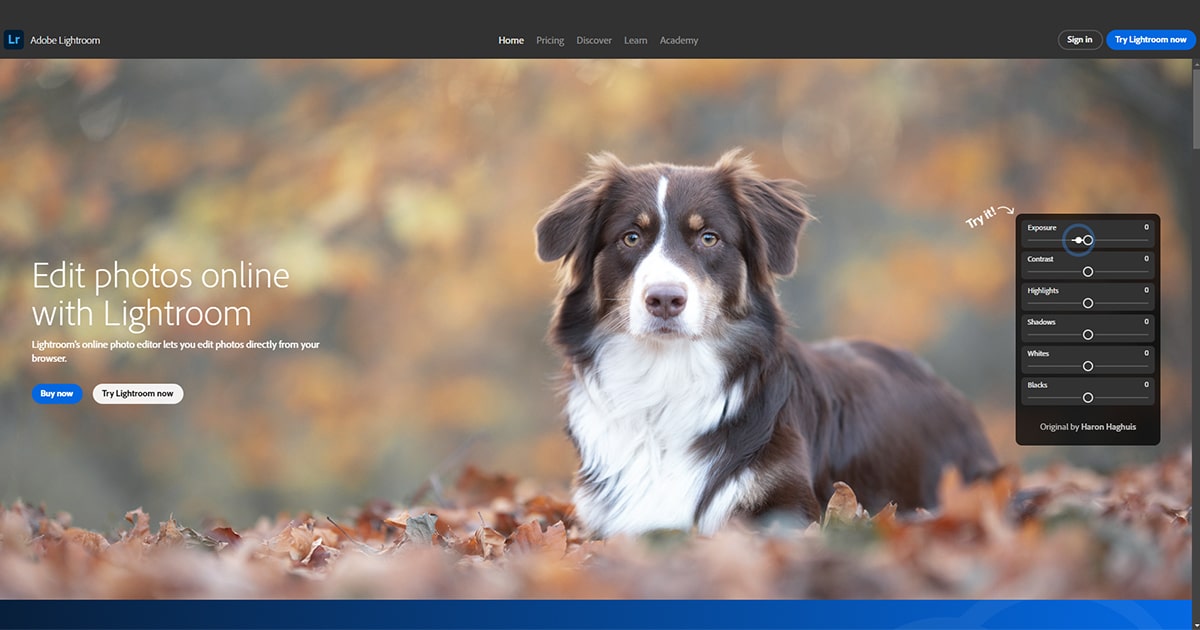Open the Pricing page from the navigation

[550, 40]
